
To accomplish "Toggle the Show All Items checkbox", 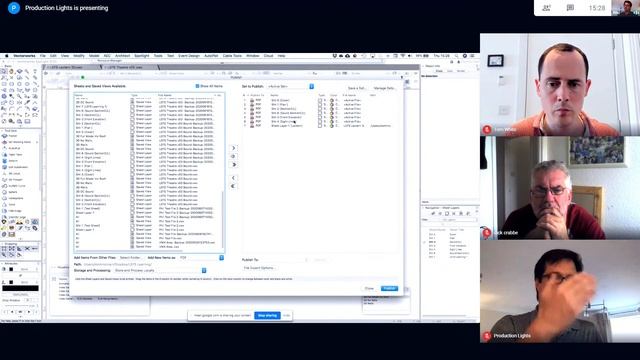I will pyautogui.click(x=197, y=86).
